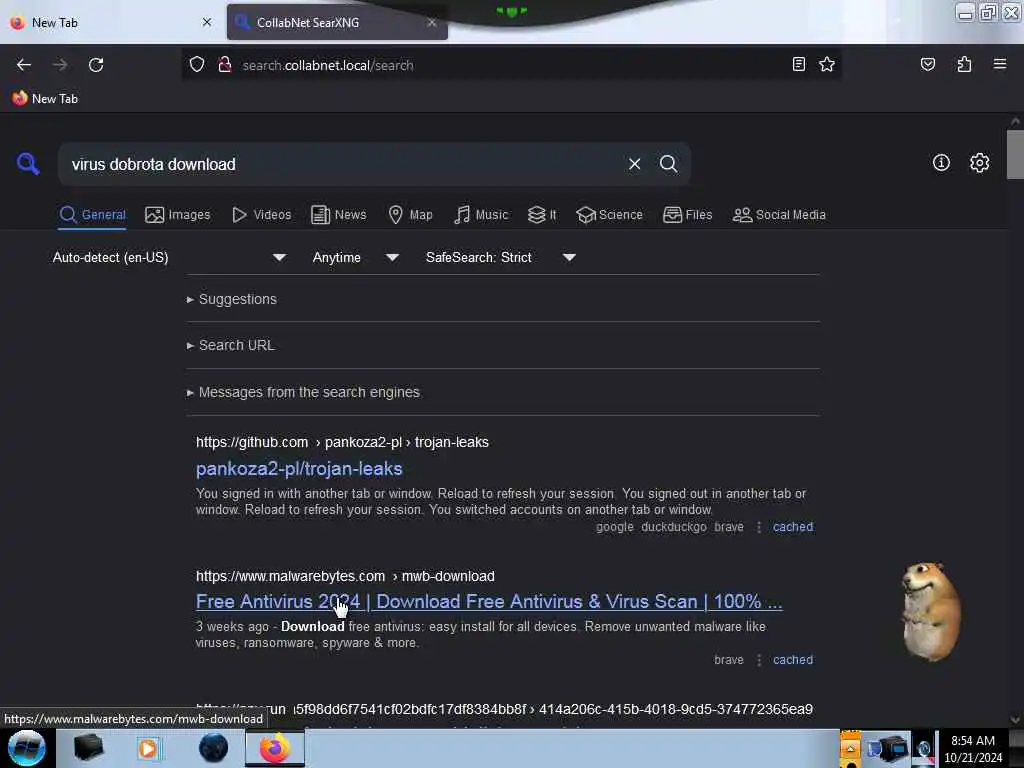The image size is (1024, 768).
Task: Click the malwarebytes.com result URL
Action: coord(345,576)
